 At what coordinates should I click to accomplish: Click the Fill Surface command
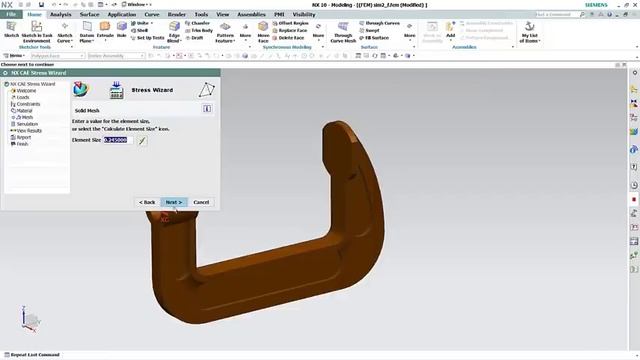click(374, 38)
